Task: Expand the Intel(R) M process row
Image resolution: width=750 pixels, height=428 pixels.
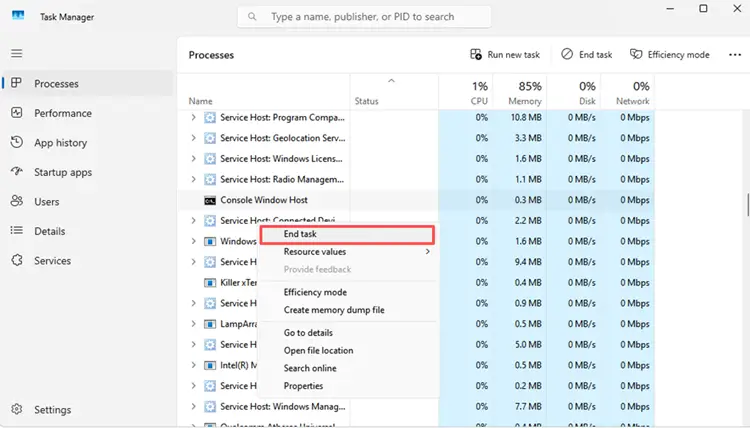Action: pos(193,365)
